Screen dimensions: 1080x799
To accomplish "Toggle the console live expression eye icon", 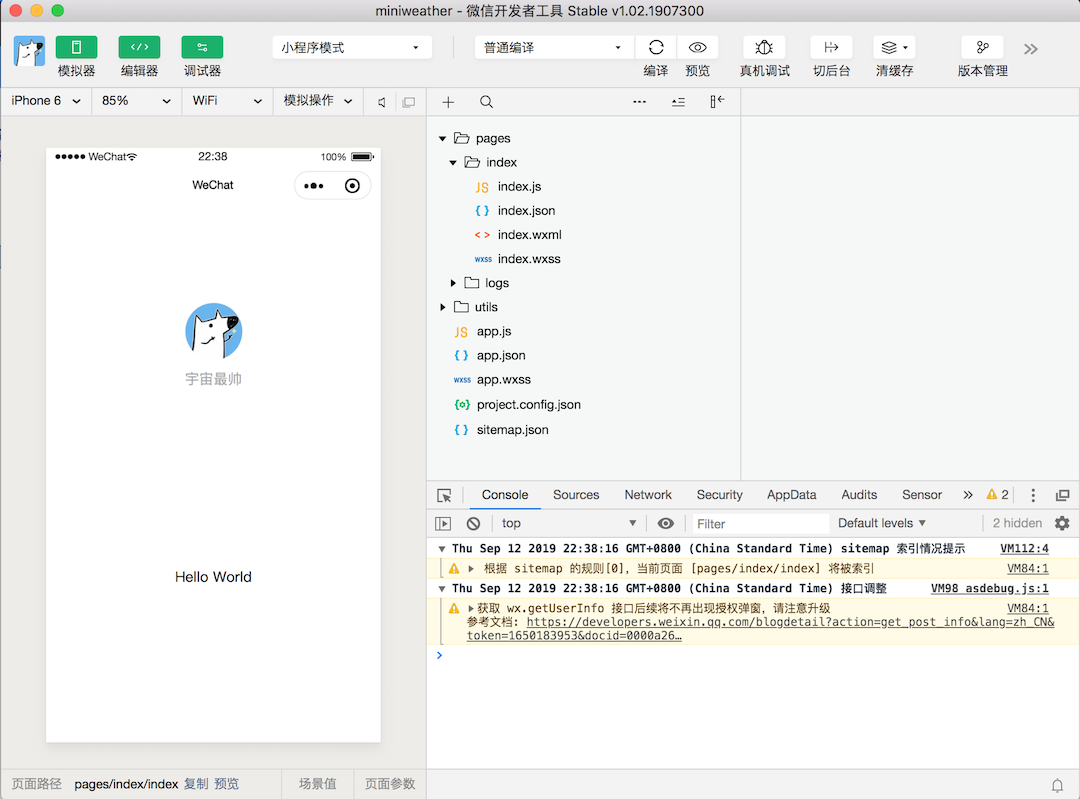I will [x=665, y=523].
